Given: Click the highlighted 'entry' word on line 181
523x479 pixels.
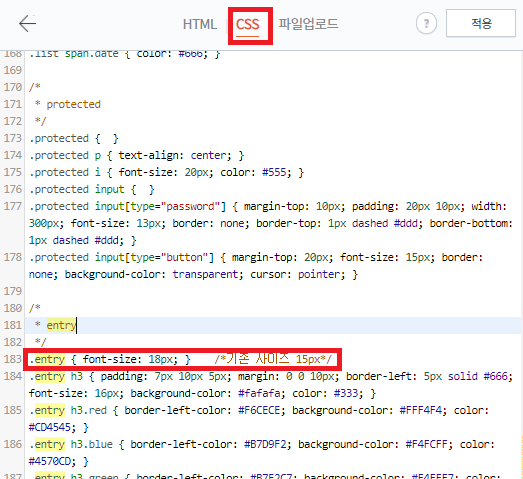Looking at the screenshot, I should pyautogui.click(x=61, y=325).
